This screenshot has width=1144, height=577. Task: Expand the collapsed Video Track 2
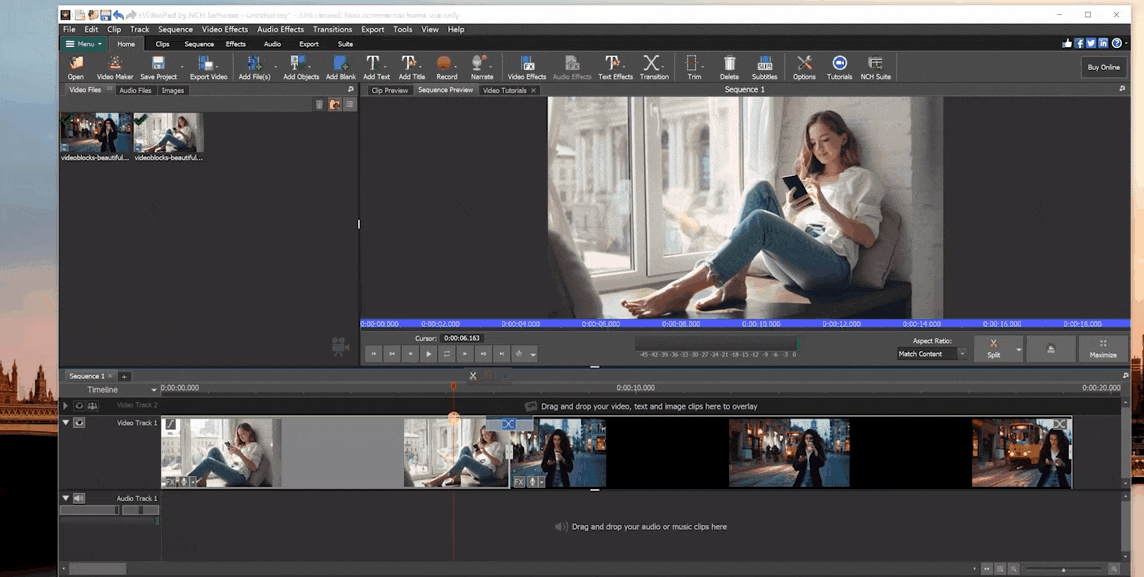[66, 406]
